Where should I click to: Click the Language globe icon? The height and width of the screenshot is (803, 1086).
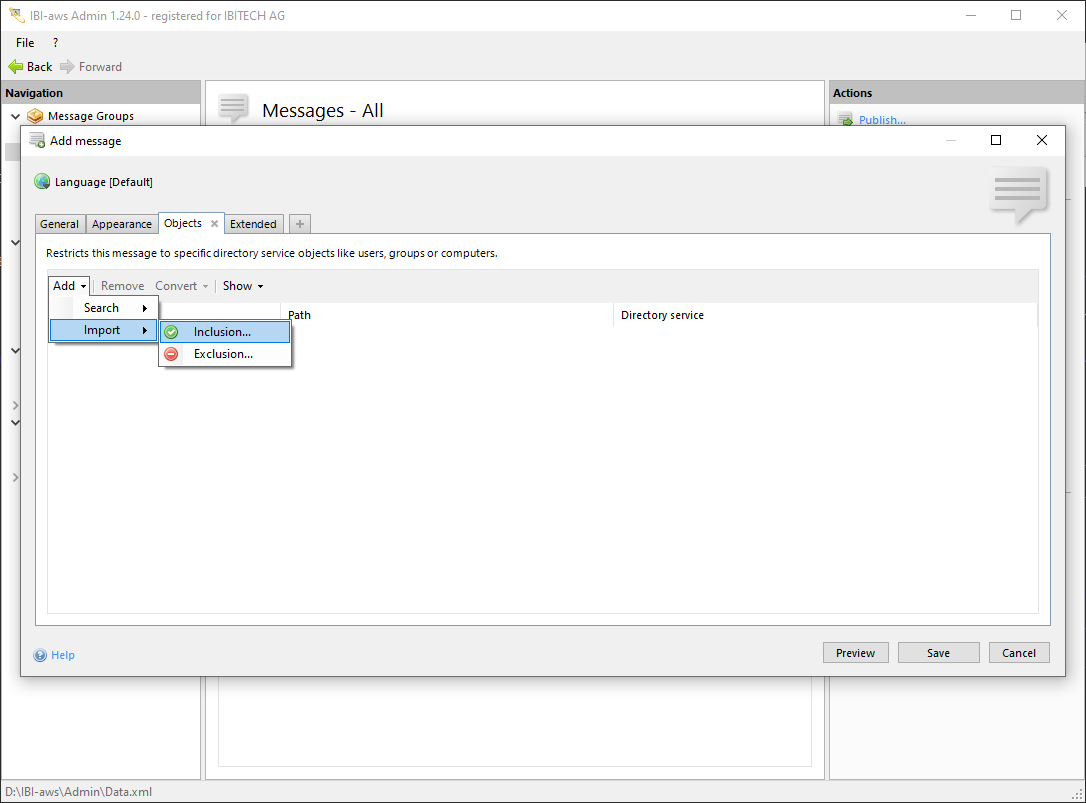click(42, 182)
